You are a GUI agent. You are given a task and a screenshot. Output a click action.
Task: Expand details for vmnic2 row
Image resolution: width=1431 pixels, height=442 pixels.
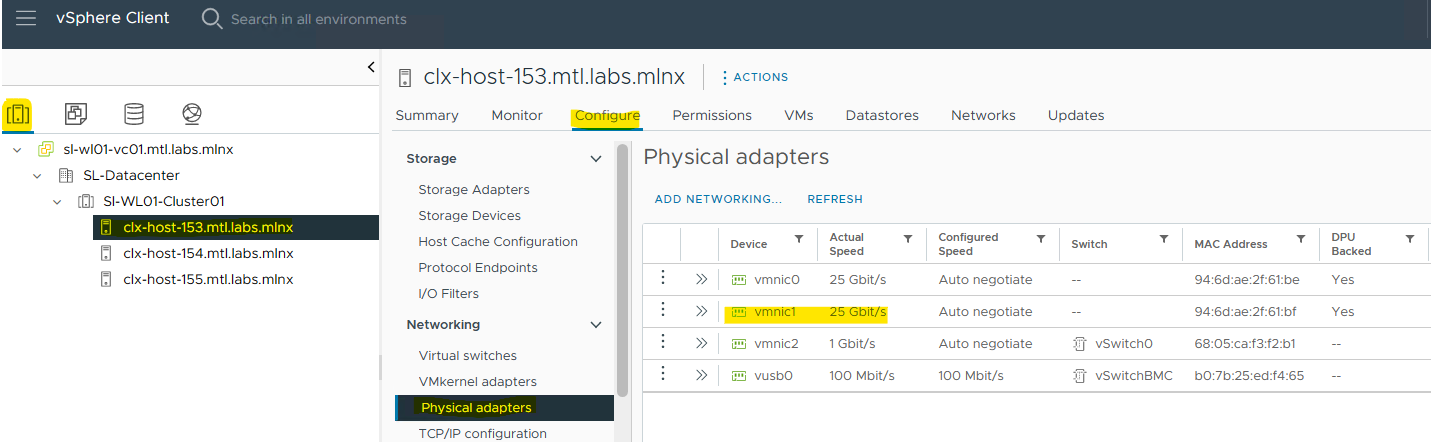coord(701,343)
